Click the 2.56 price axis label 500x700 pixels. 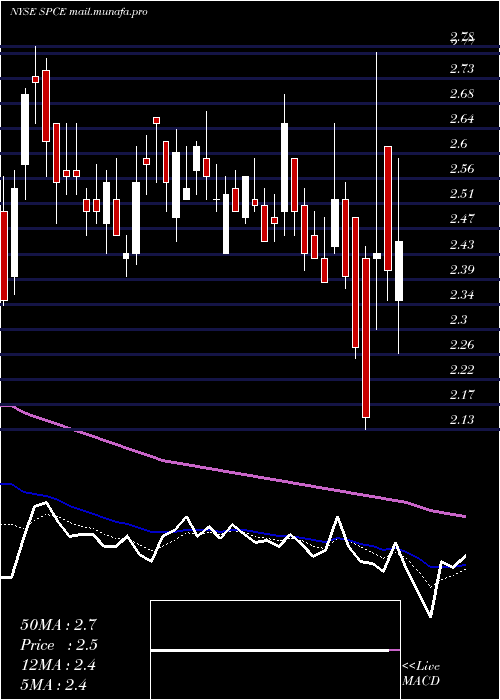tap(462, 169)
